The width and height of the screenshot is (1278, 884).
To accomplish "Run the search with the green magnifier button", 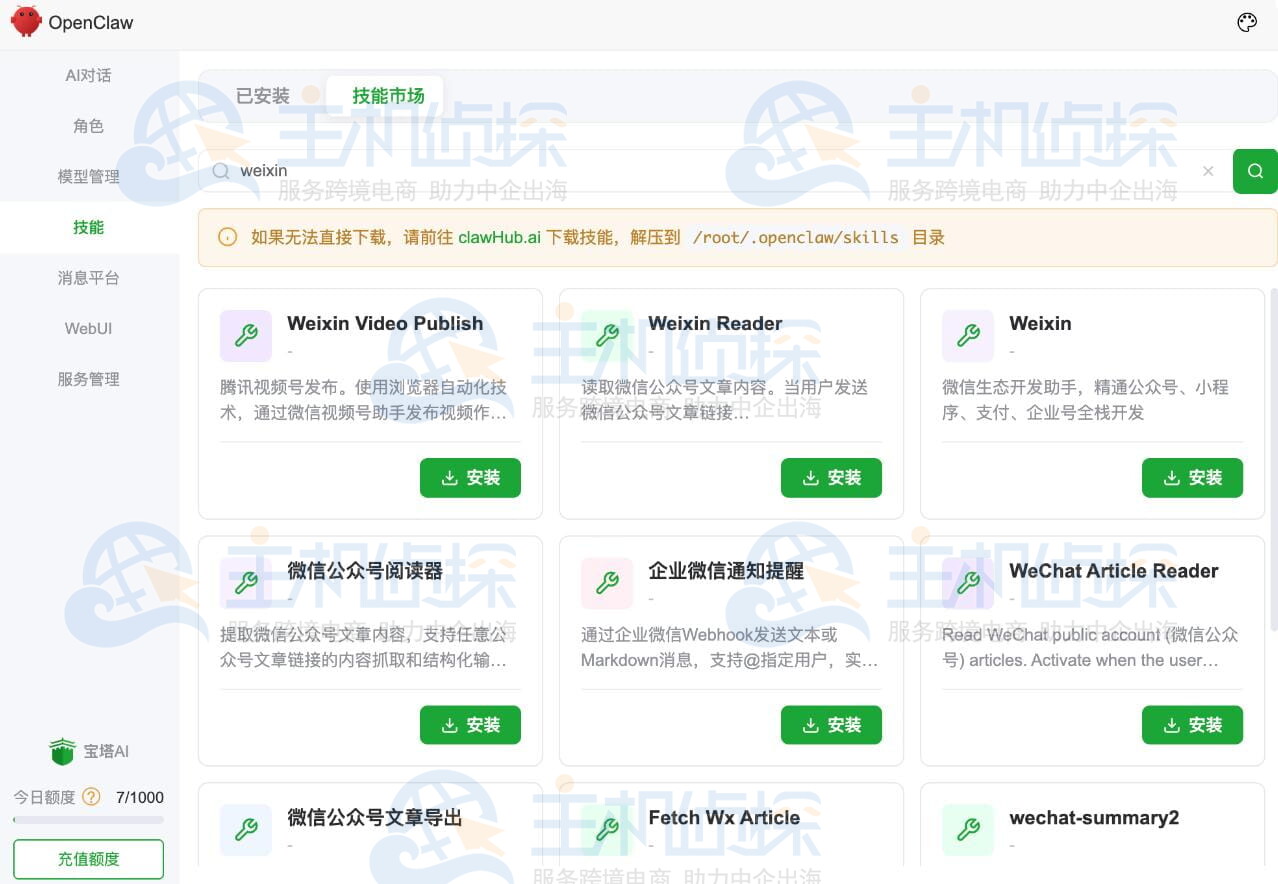I will point(1255,171).
